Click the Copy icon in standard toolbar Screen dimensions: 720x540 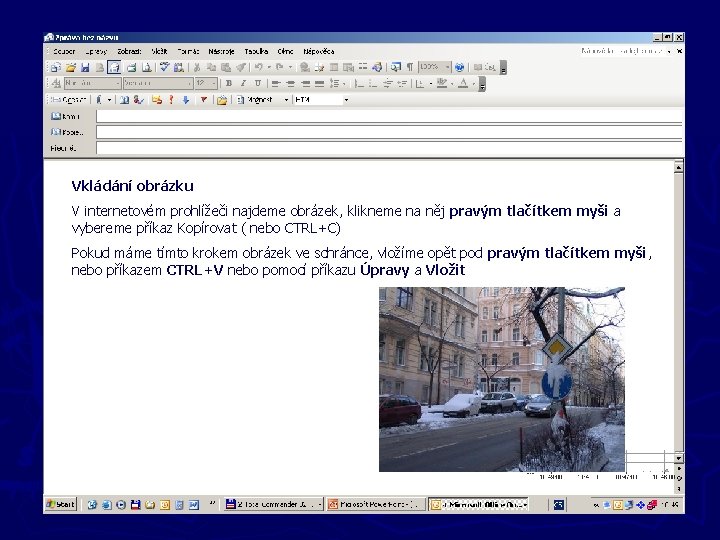click(x=211, y=68)
